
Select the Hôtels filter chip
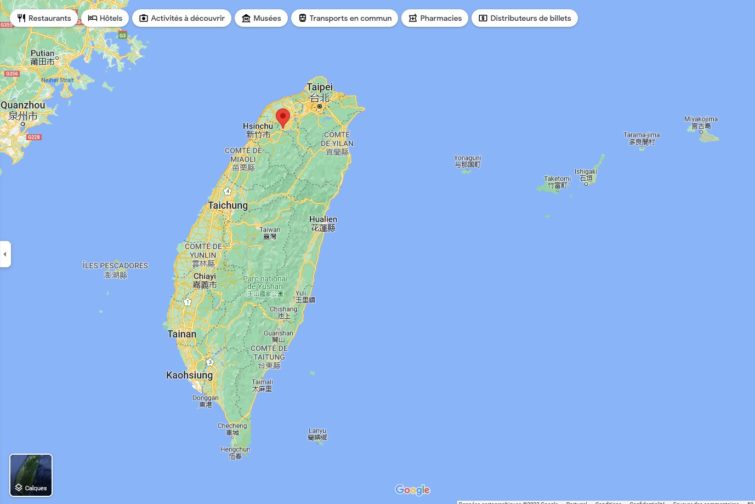pos(105,18)
